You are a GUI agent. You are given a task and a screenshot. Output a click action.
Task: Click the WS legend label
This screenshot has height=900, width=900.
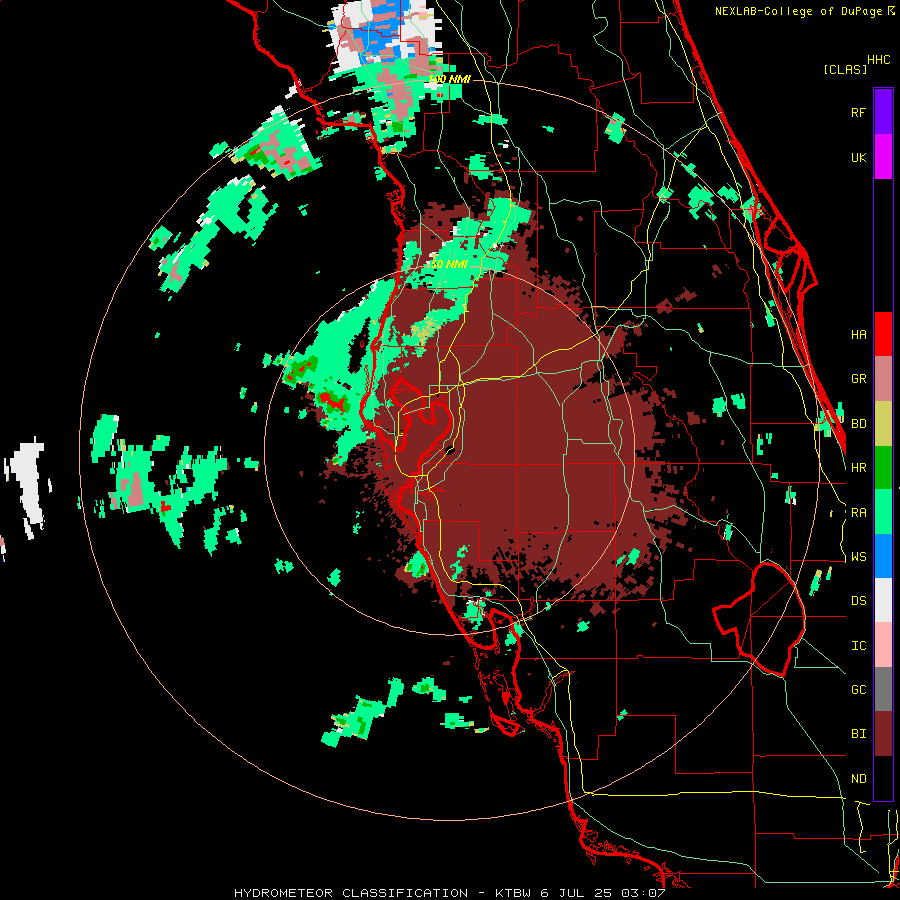coord(858,557)
